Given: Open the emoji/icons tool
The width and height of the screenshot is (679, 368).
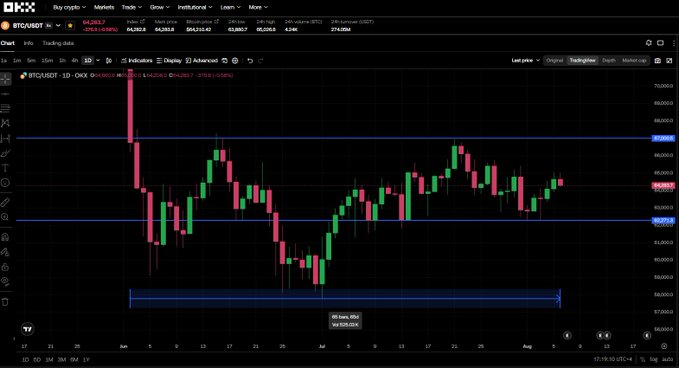Looking at the screenshot, I should pyautogui.click(x=5, y=183).
